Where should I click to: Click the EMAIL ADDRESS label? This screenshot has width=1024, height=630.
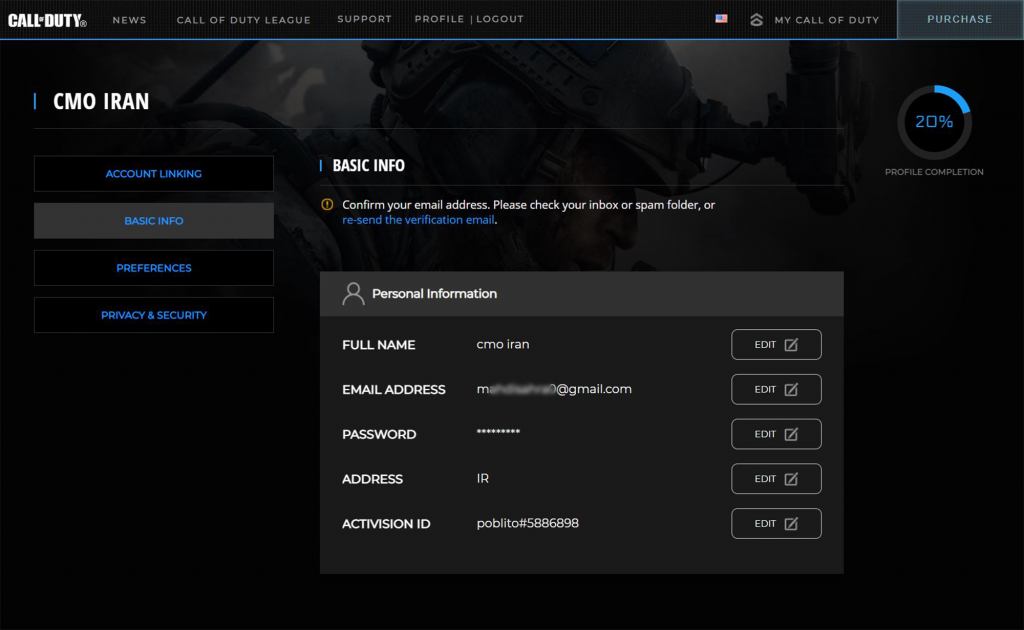[x=394, y=390]
